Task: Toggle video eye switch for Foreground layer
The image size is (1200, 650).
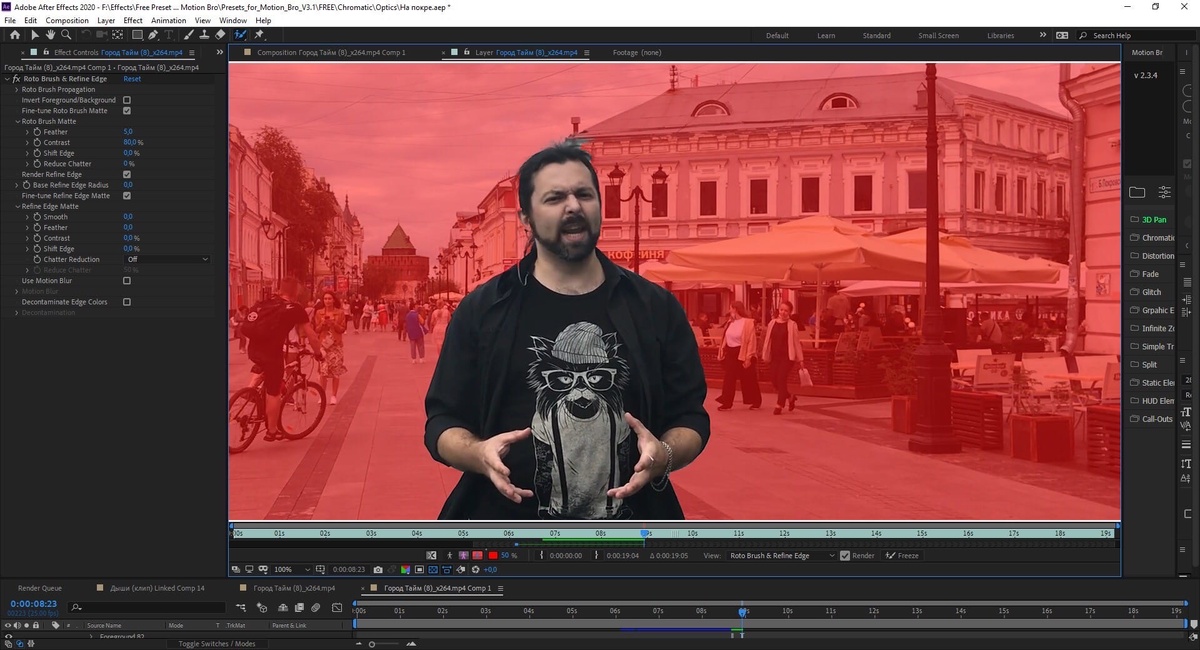Action: pos(7,636)
